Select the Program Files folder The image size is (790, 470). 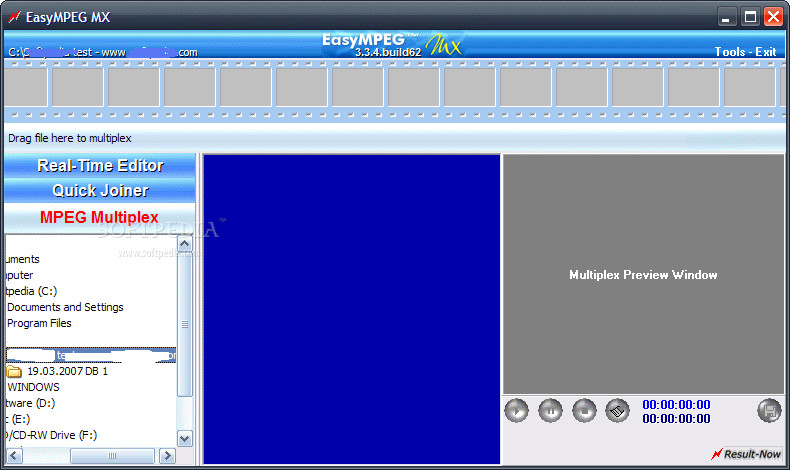tap(39, 323)
